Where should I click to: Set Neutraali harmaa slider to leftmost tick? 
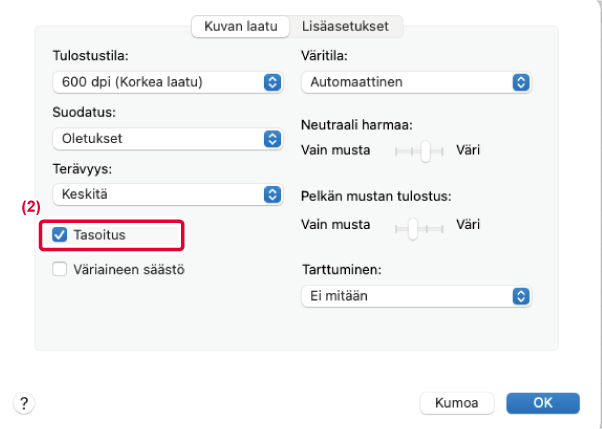click(397, 151)
